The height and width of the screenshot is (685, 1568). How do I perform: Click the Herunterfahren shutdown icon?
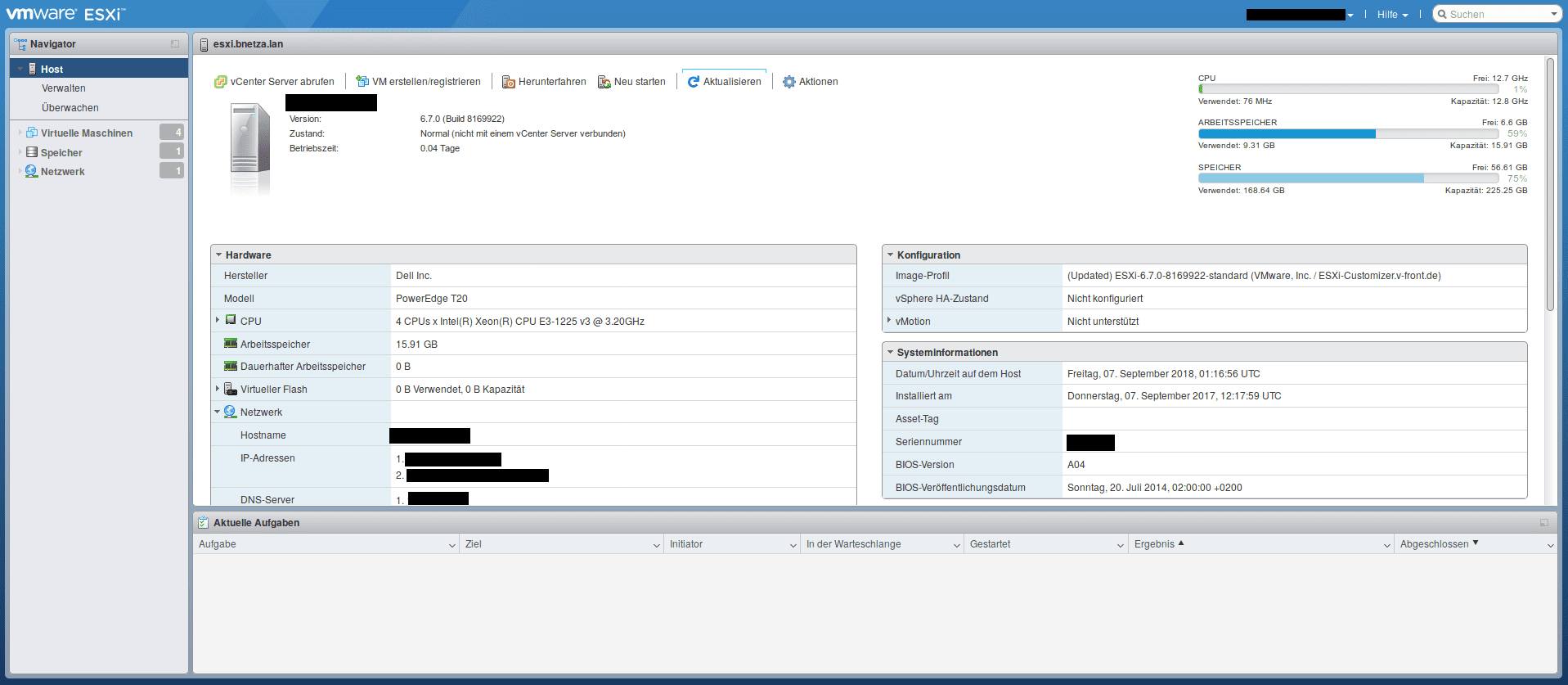click(x=508, y=82)
